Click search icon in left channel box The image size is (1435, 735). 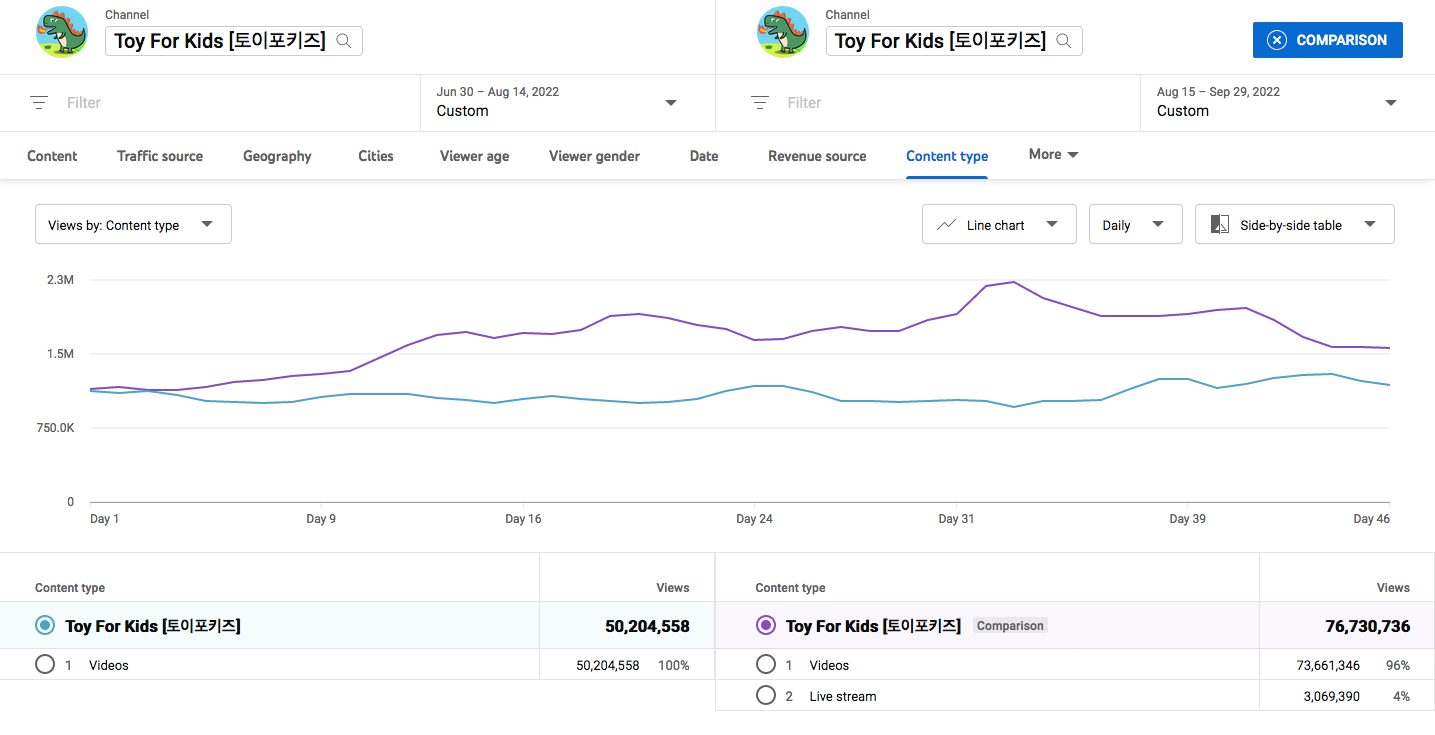(x=344, y=41)
